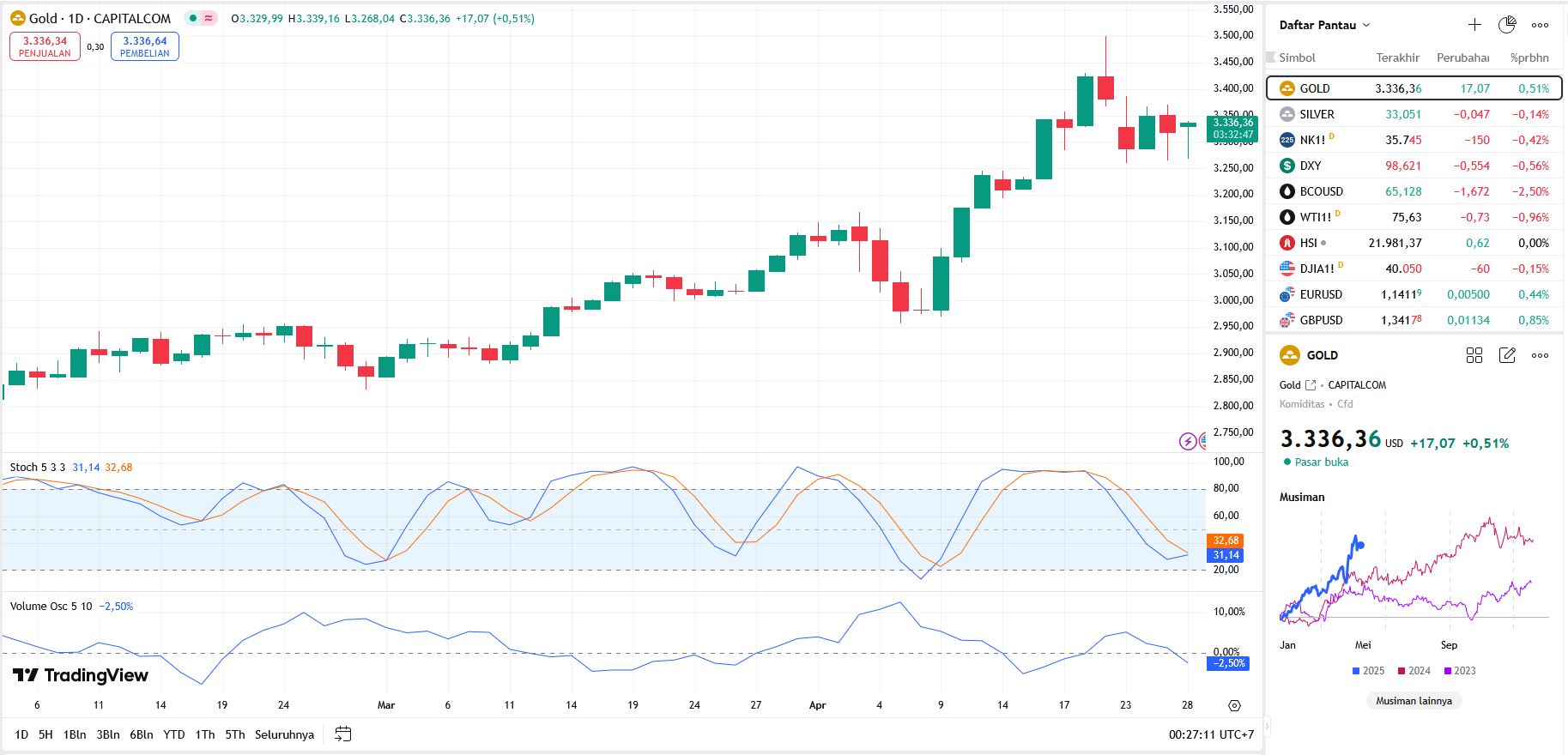The height and width of the screenshot is (755, 1568).
Task: Click the purple lightning bolt icon on chart
Action: tap(1188, 441)
